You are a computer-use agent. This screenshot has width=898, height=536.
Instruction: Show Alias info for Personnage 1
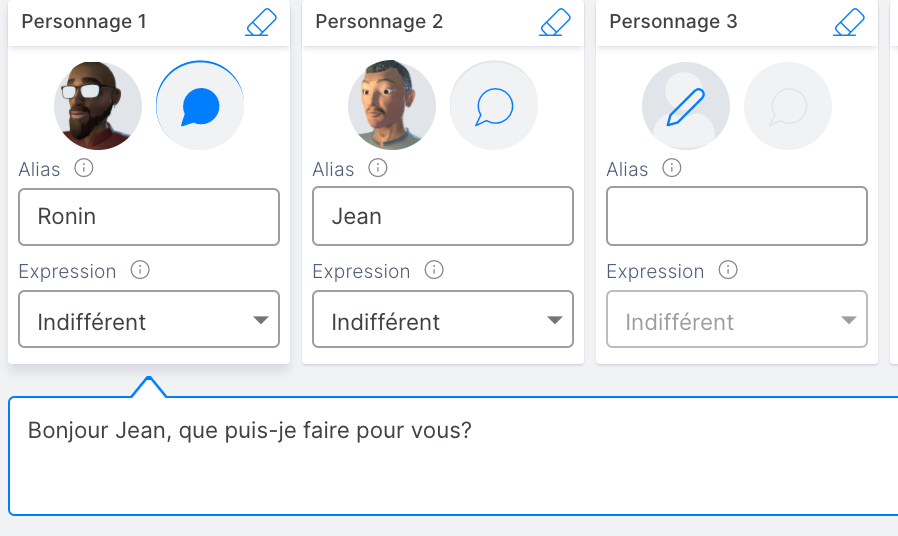[84, 168]
